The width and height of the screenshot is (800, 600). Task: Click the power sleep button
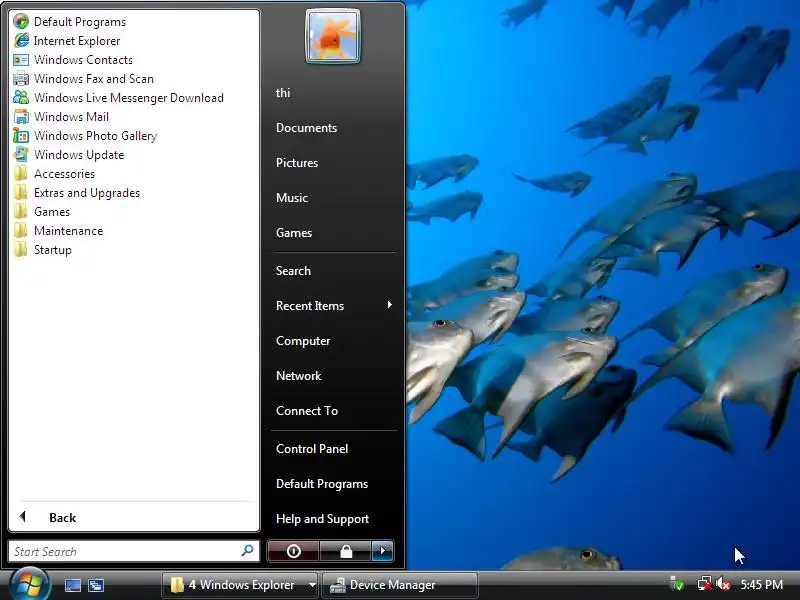(293, 551)
